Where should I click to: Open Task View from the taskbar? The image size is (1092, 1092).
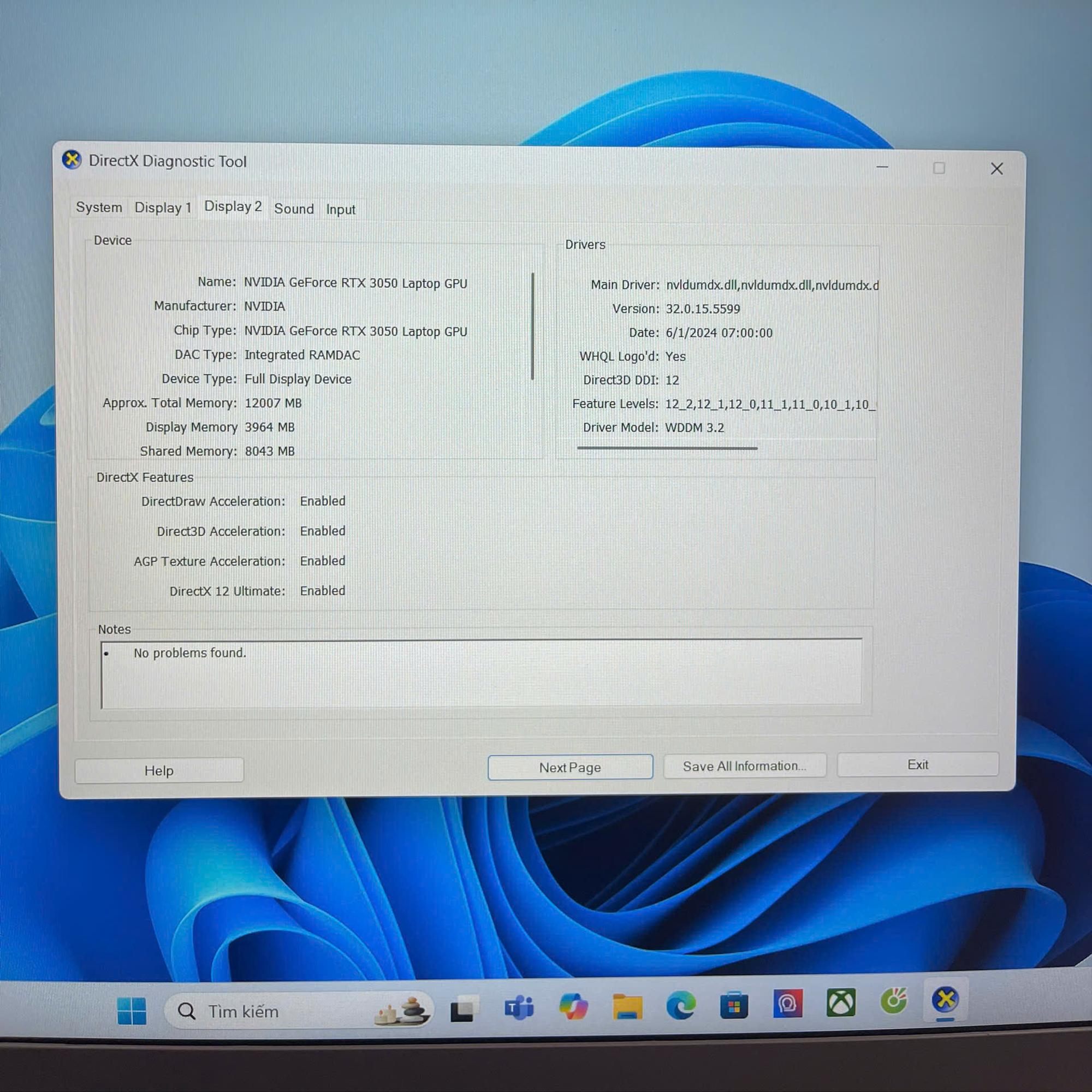click(464, 1009)
